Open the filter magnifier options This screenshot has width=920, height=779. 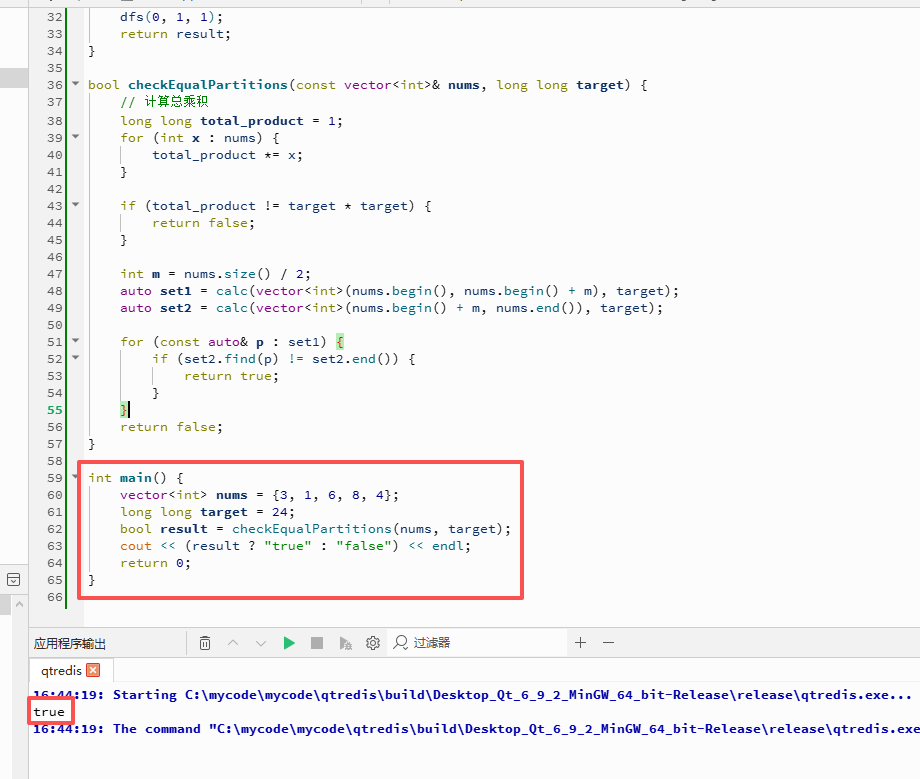(401, 643)
